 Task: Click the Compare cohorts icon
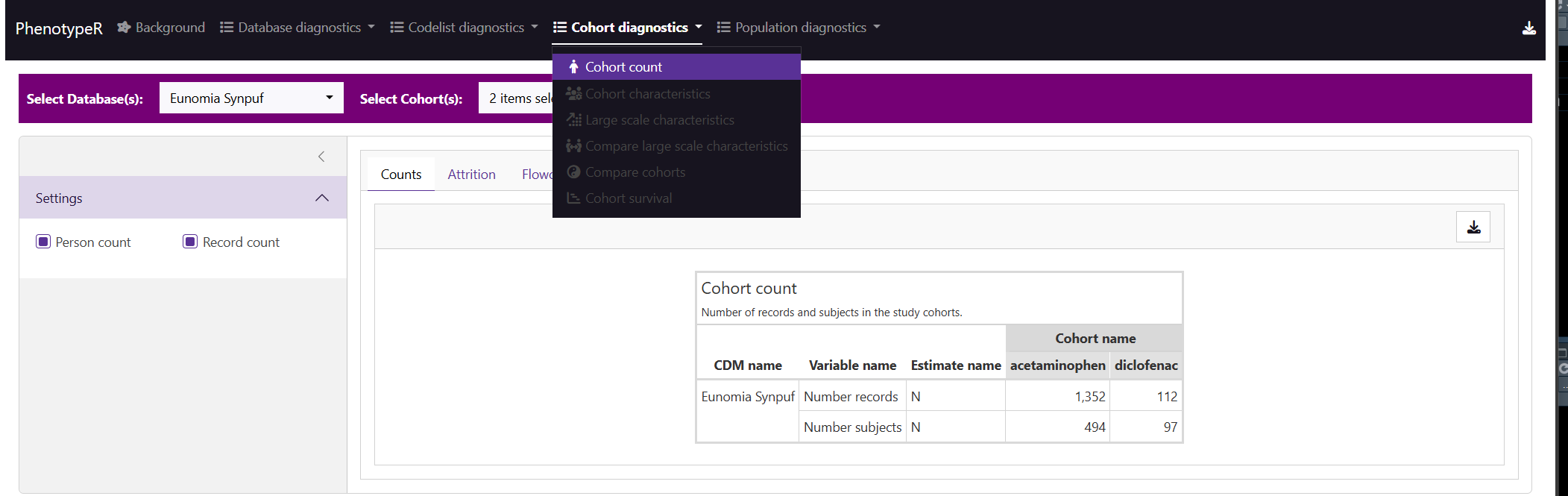(573, 172)
